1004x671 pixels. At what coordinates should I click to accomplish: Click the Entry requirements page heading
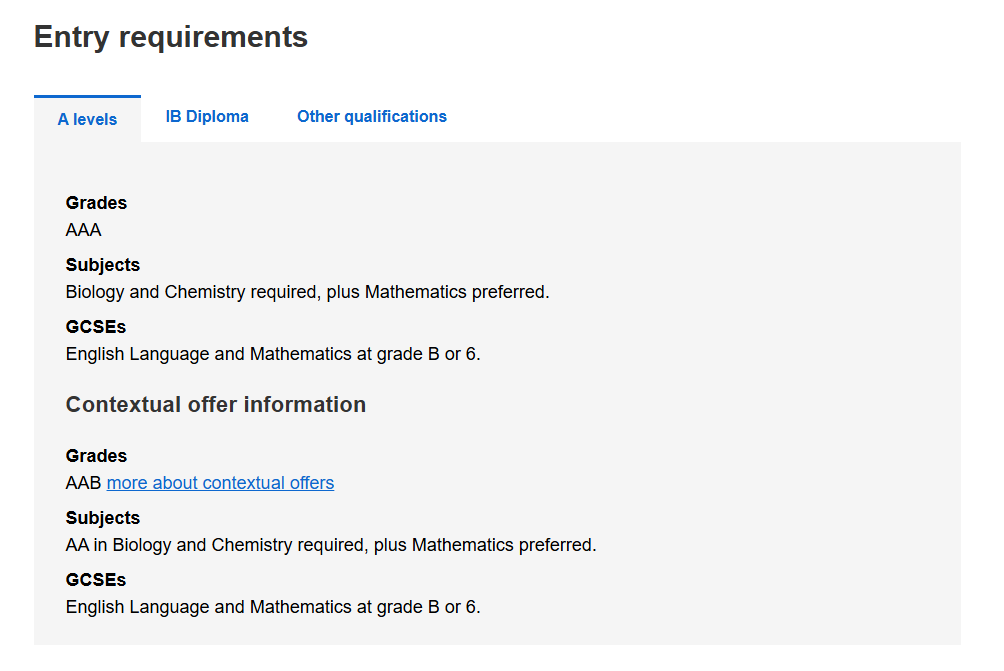pyautogui.click(x=171, y=37)
